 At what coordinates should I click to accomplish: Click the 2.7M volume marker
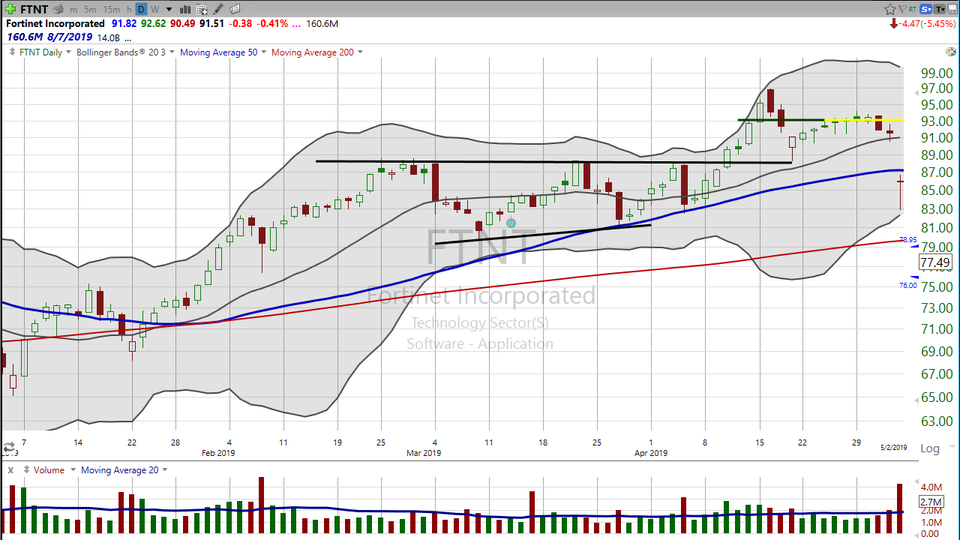click(x=931, y=502)
